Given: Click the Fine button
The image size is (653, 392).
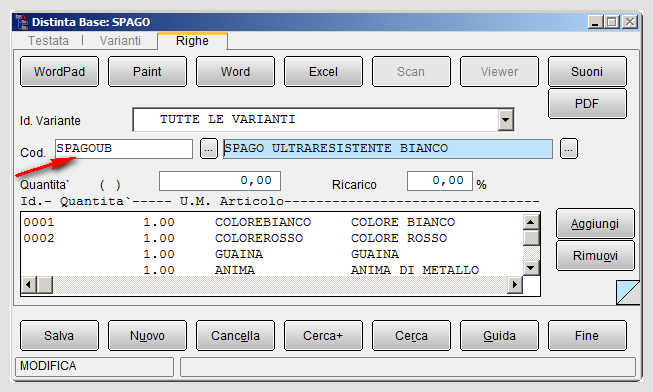Looking at the screenshot, I should point(587,335).
